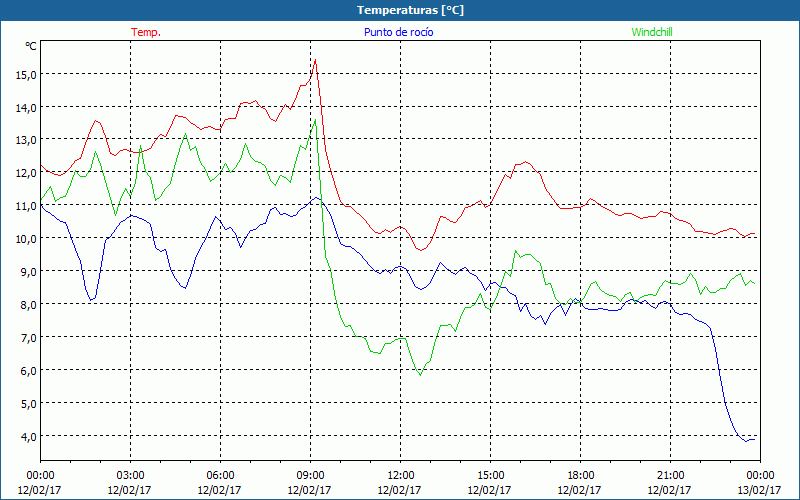Click the blue 'Punto de rocío' legend label
Image resolution: width=800 pixels, height=500 pixels.
[x=398, y=32]
